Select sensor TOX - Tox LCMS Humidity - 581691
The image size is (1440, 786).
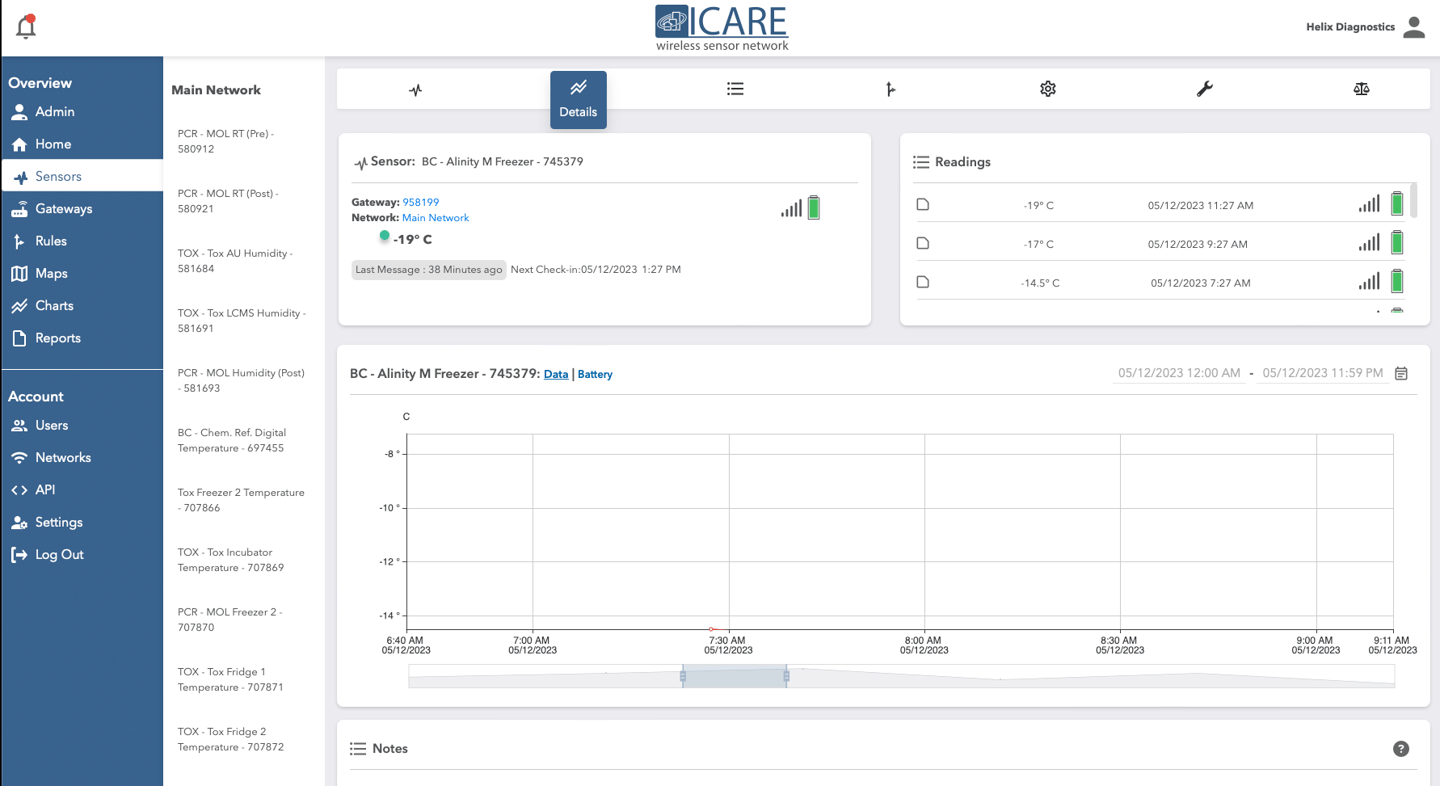click(x=244, y=320)
